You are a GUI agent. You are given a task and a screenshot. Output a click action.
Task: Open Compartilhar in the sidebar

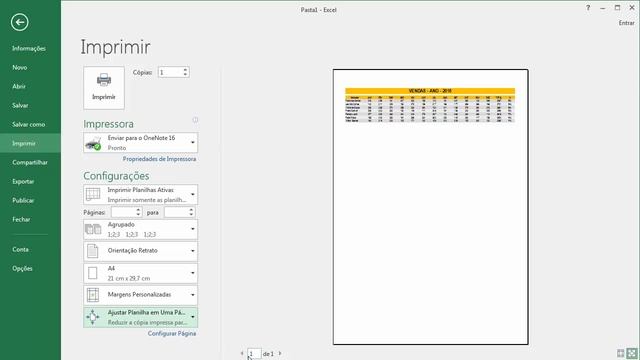click(30, 162)
